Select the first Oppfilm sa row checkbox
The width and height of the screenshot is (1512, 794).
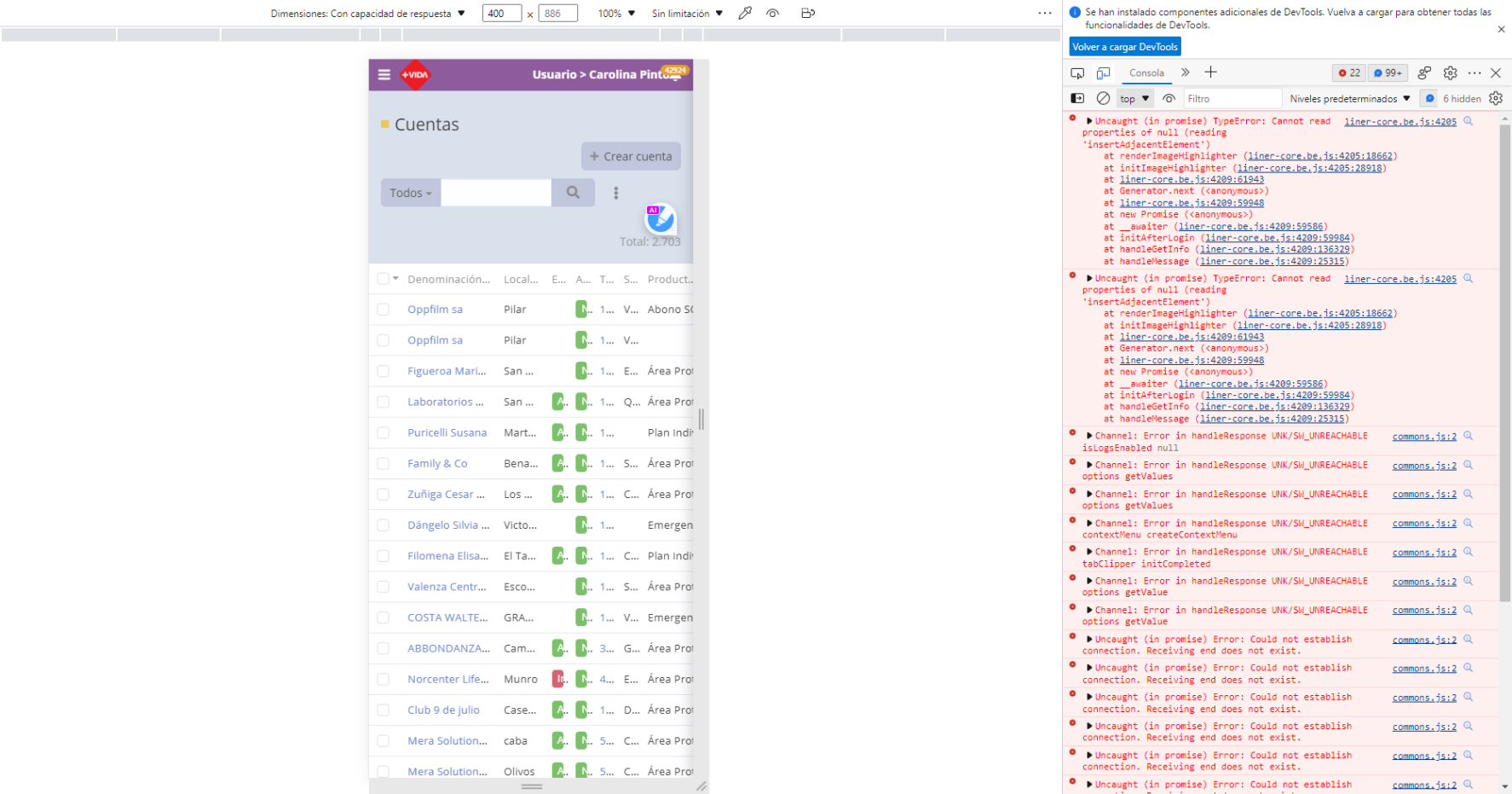click(383, 310)
